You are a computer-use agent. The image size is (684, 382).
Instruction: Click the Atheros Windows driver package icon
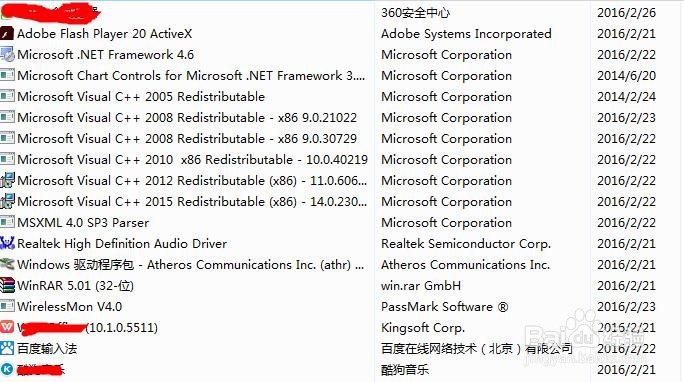click(7, 264)
